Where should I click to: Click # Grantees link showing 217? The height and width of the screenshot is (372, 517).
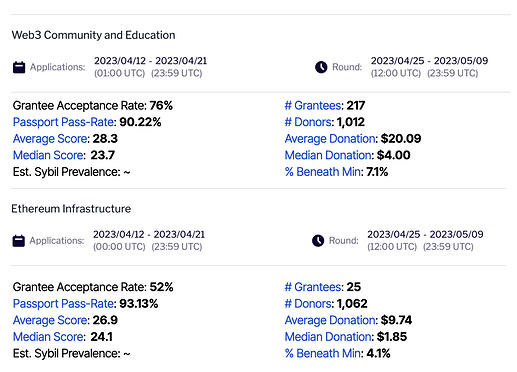(x=313, y=106)
